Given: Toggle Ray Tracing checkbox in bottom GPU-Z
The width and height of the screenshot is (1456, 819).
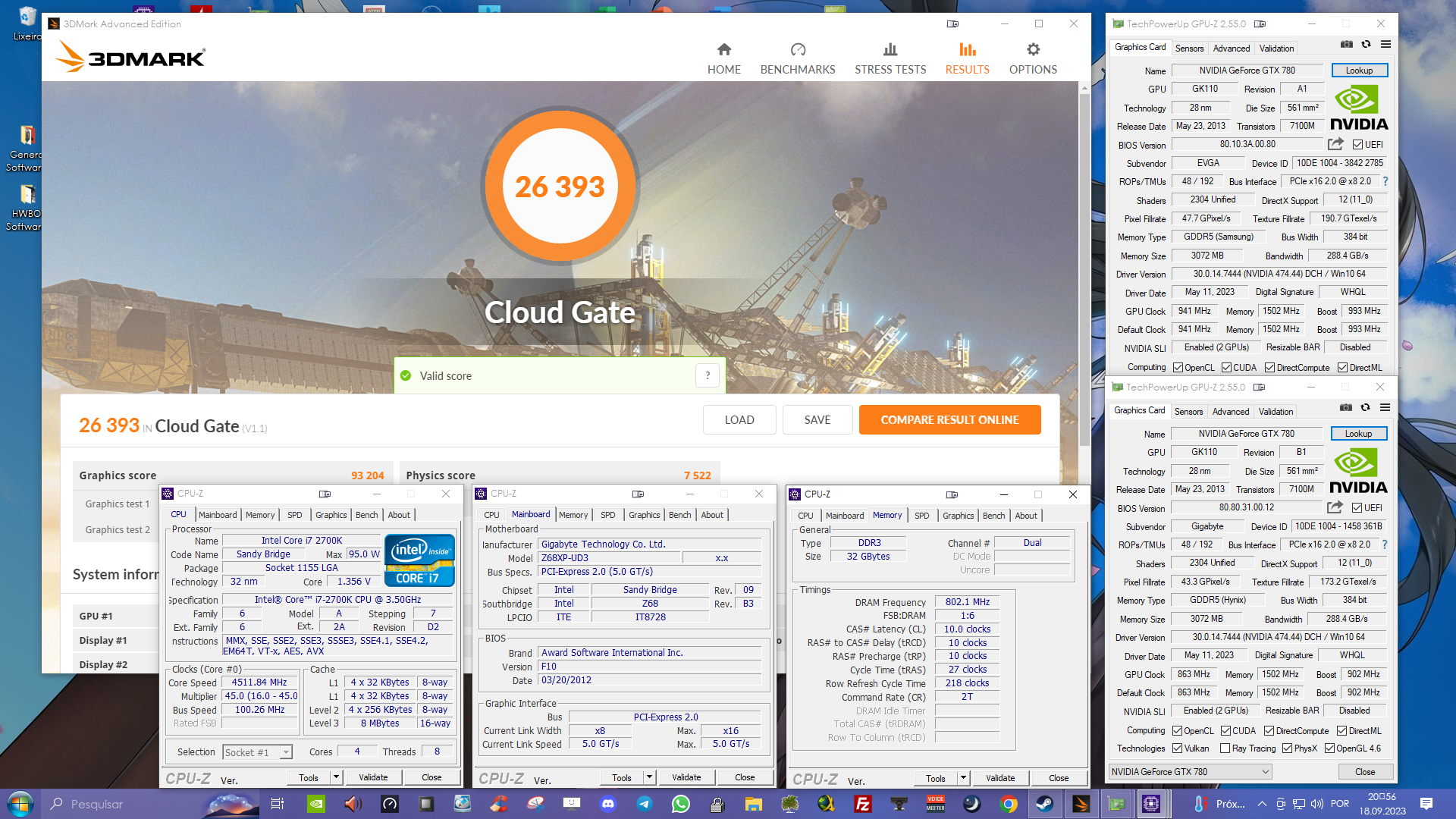Looking at the screenshot, I should (1225, 748).
